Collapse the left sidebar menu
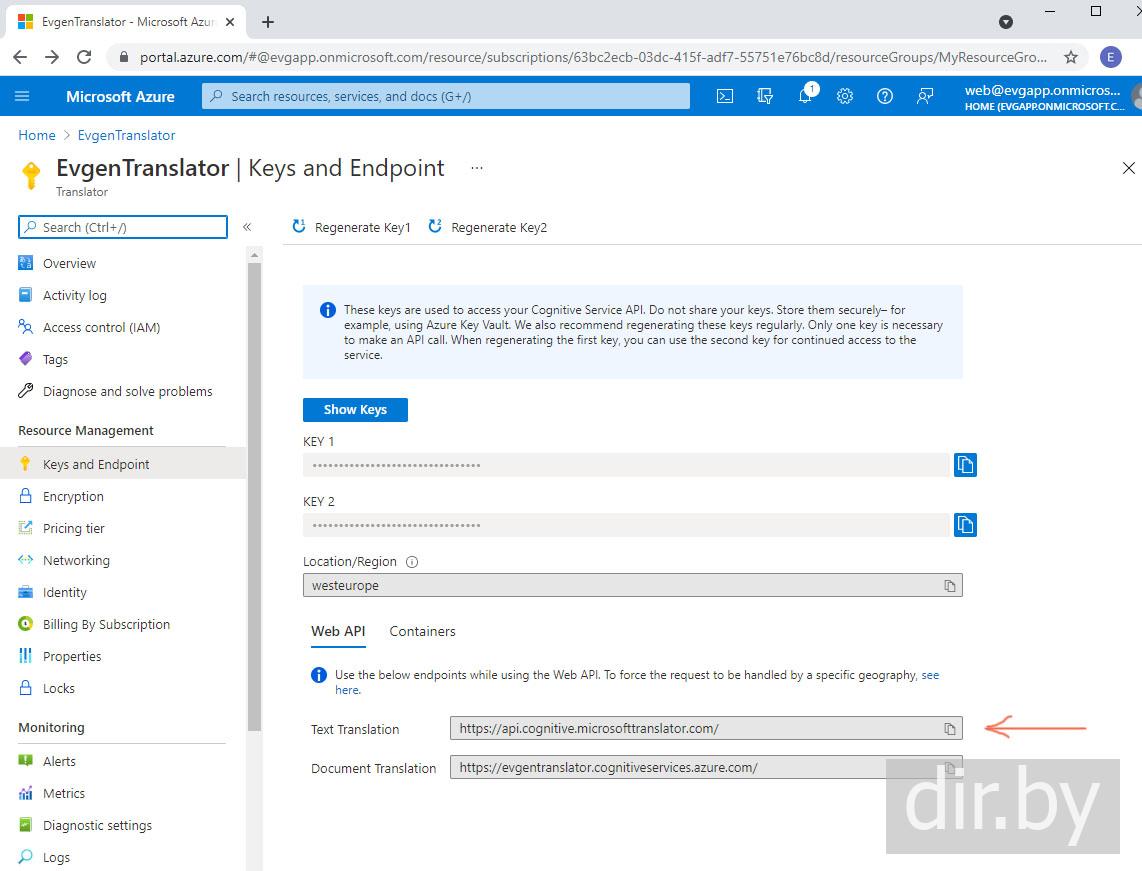Image resolution: width=1142 pixels, height=871 pixels. (247, 227)
